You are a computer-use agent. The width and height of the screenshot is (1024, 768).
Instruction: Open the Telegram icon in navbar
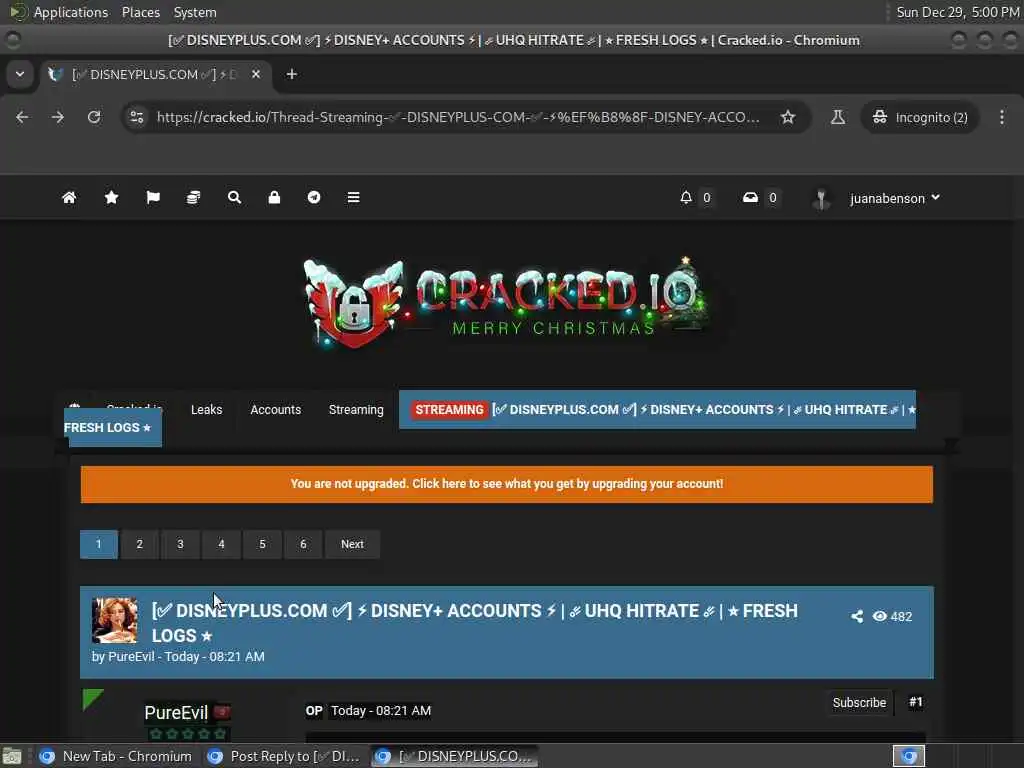click(314, 197)
